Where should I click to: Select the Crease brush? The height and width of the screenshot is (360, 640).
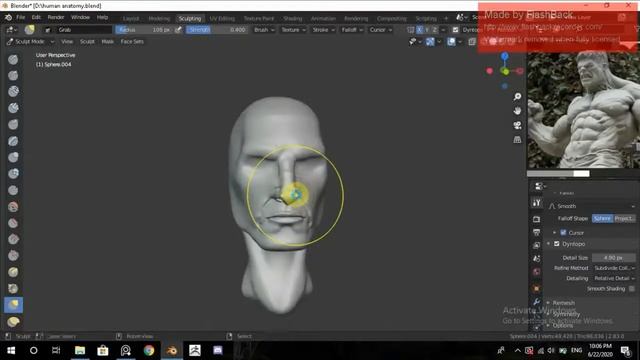[x=13, y=190]
